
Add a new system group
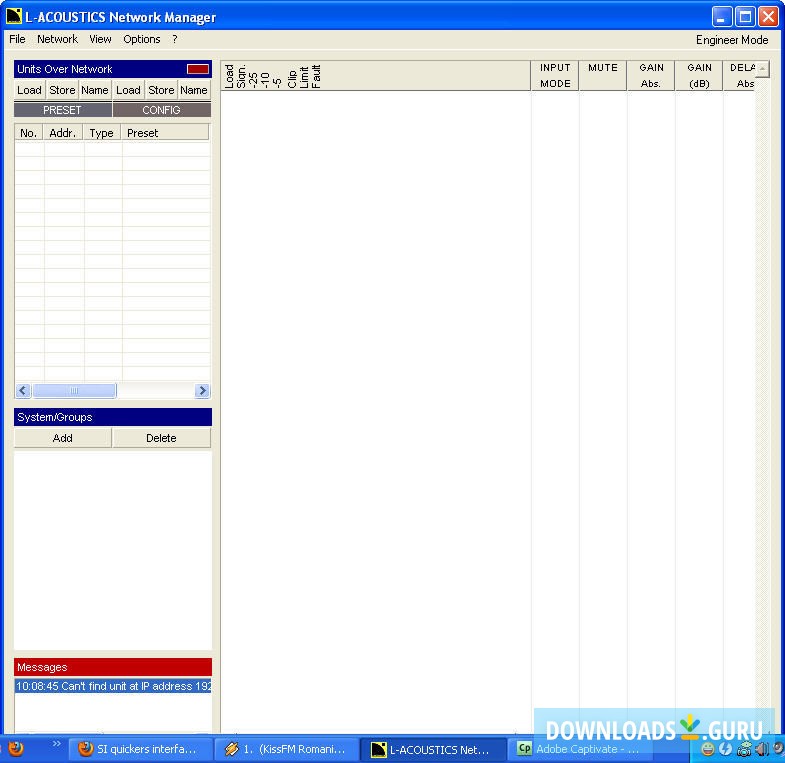click(x=63, y=438)
